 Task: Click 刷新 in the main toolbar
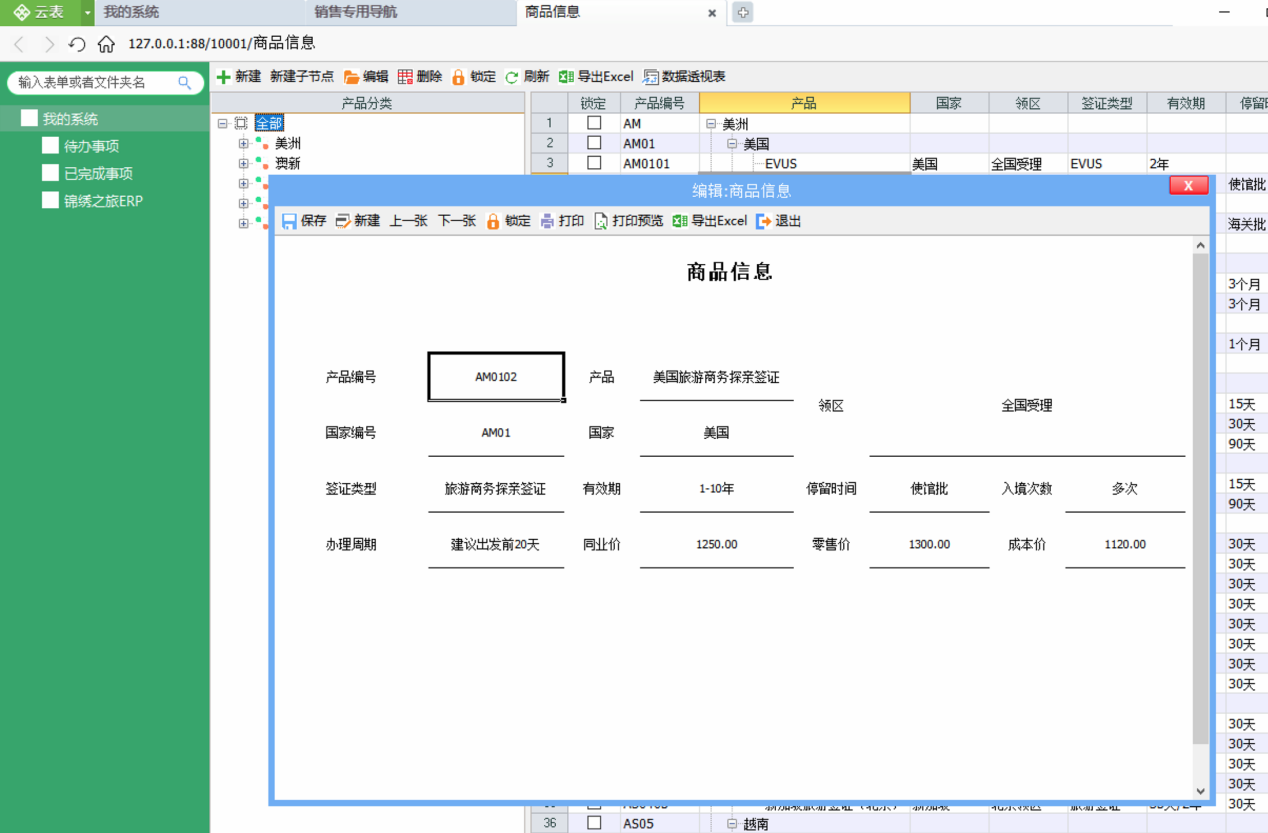click(x=527, y=76)
